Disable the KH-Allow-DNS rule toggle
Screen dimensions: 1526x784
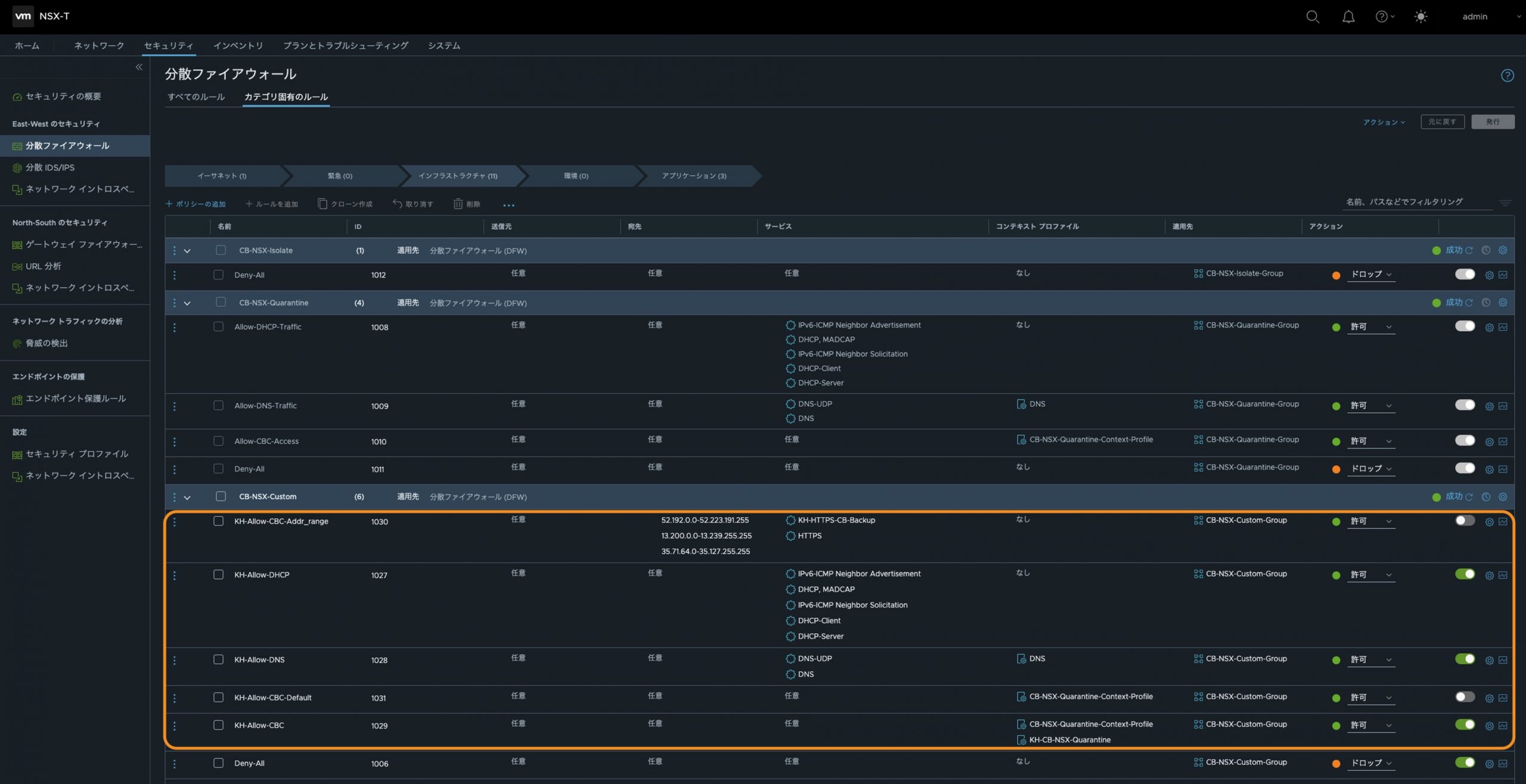tap(1464, 659)
